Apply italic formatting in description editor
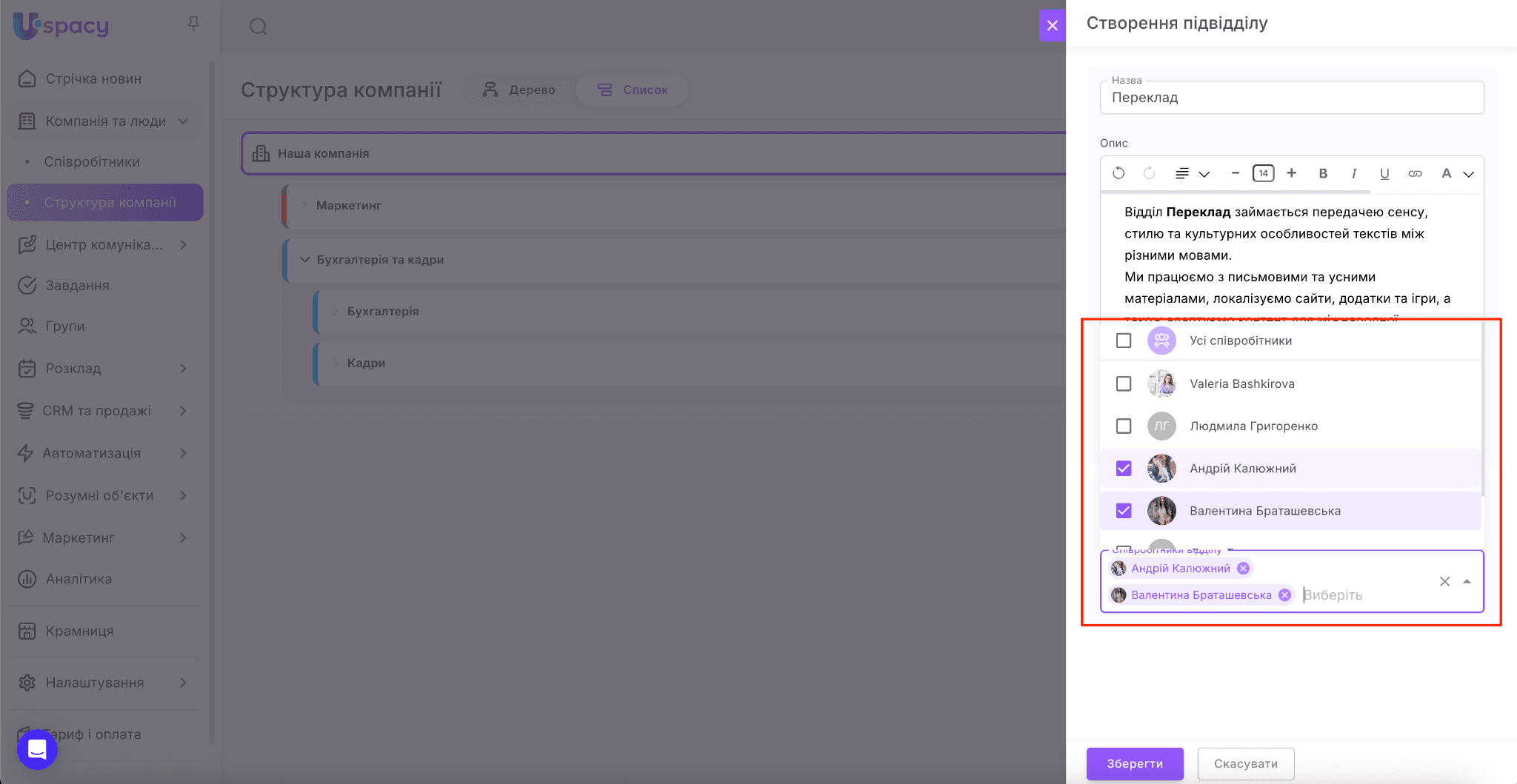This screenshot has width=1517, height=784. pos(1353,173)
